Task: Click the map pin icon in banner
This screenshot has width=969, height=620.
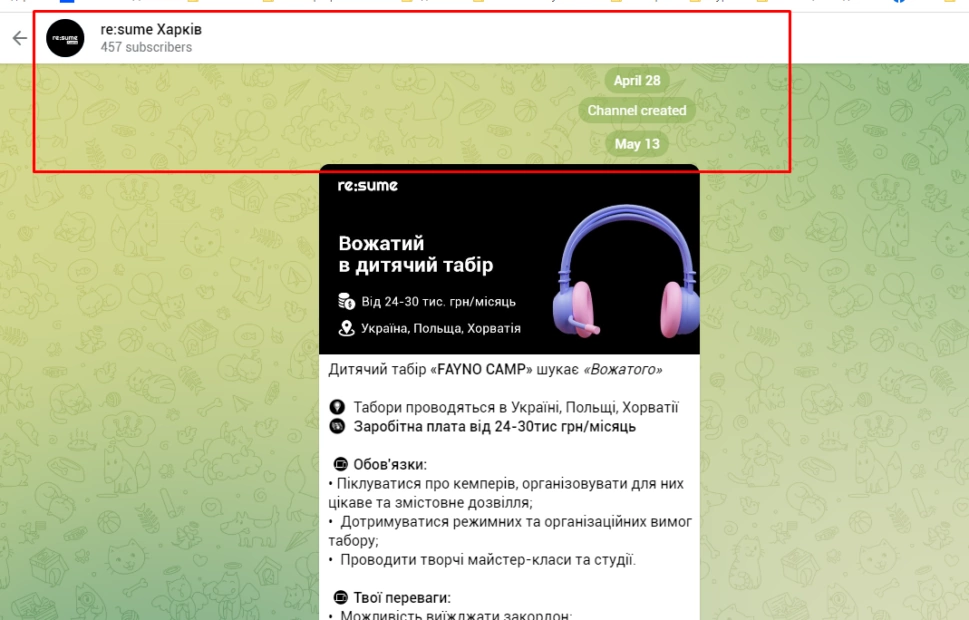Action: click(346, 328)
